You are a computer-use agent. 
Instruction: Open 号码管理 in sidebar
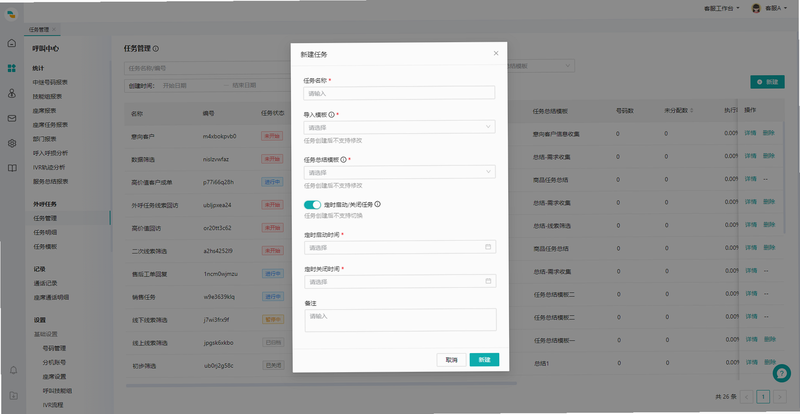54,348
